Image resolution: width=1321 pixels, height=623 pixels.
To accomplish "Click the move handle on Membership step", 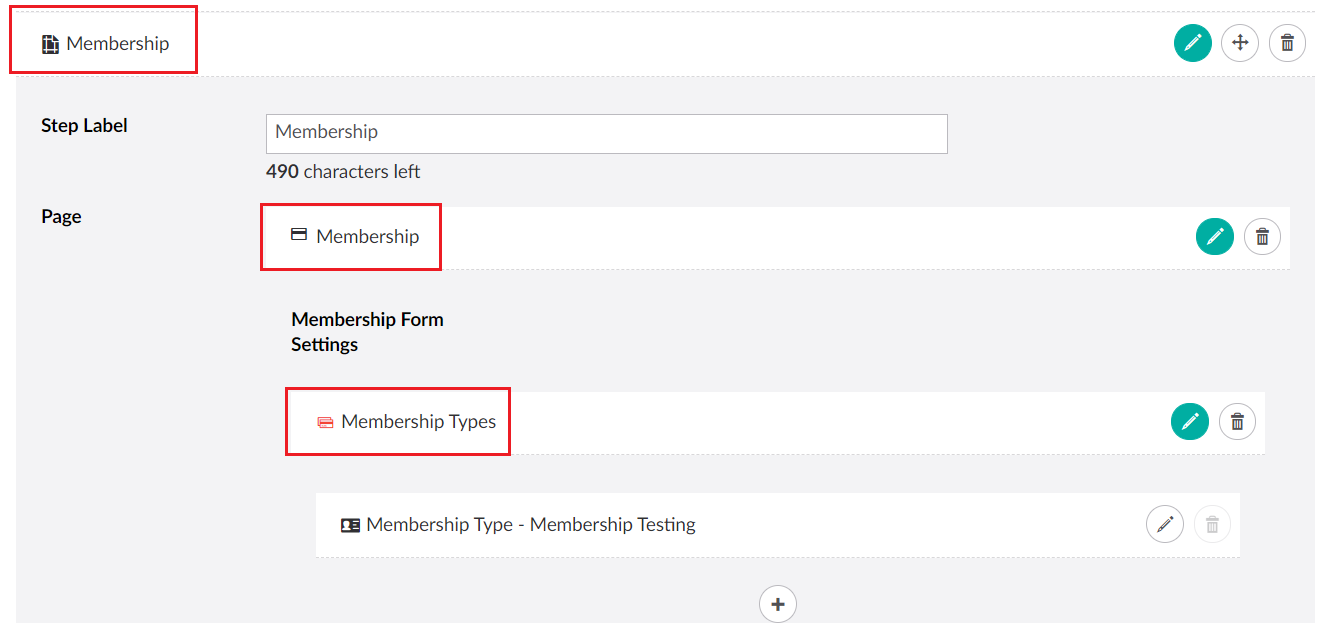I will [1240, 43].
